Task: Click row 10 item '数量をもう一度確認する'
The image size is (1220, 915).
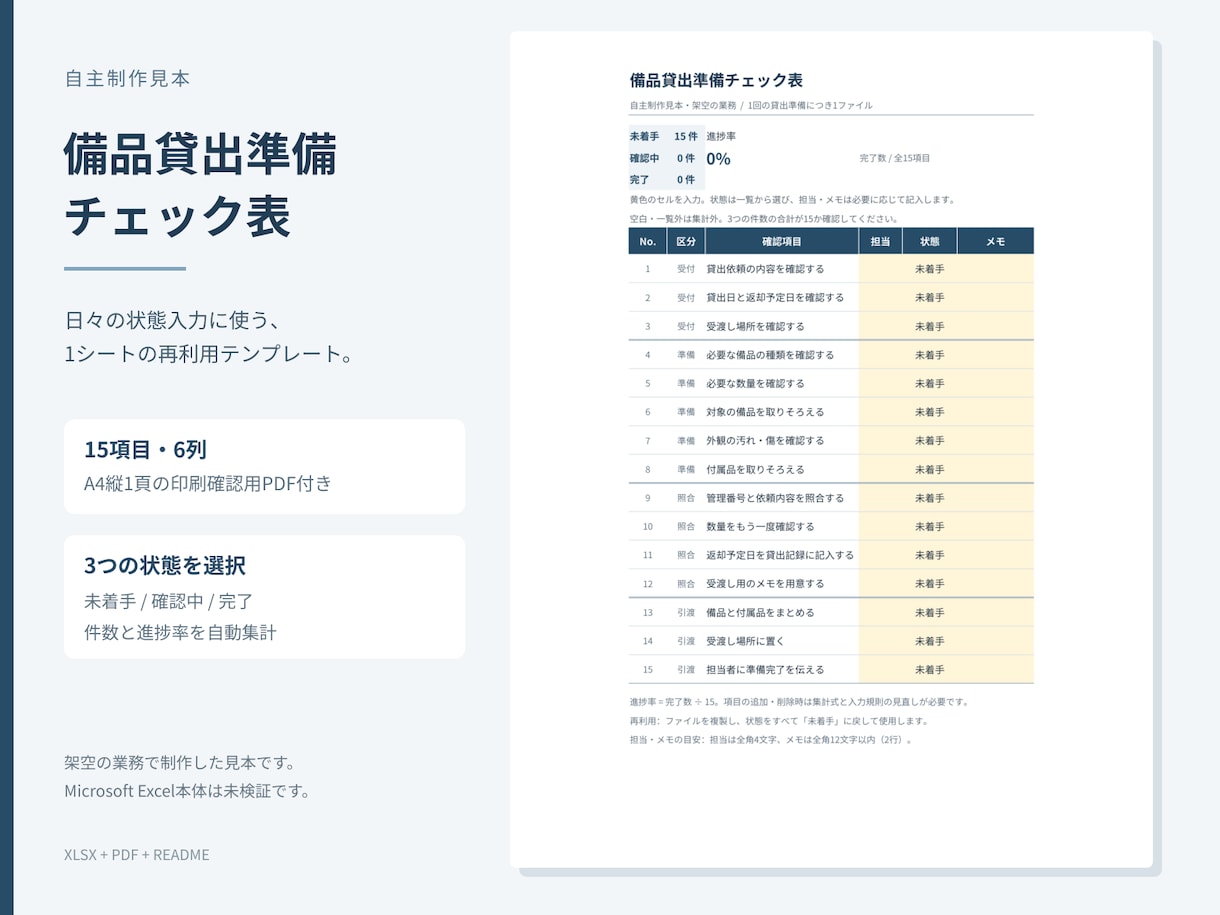Action: [x=760, y=526]
